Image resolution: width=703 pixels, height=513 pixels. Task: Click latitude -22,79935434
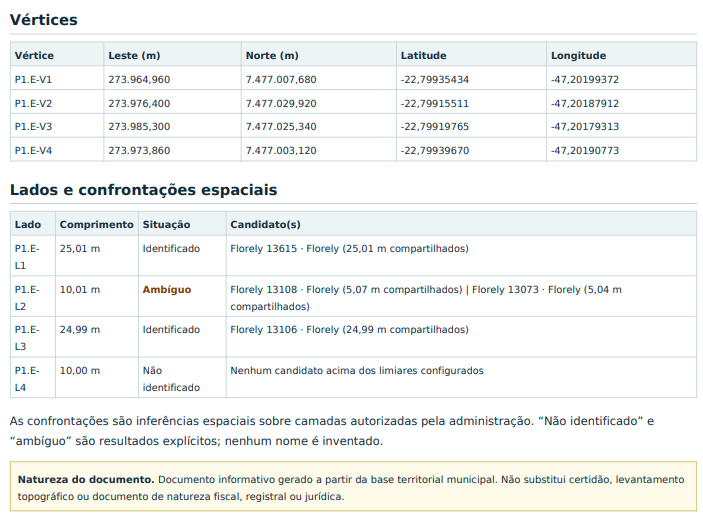tap(435, 79)
